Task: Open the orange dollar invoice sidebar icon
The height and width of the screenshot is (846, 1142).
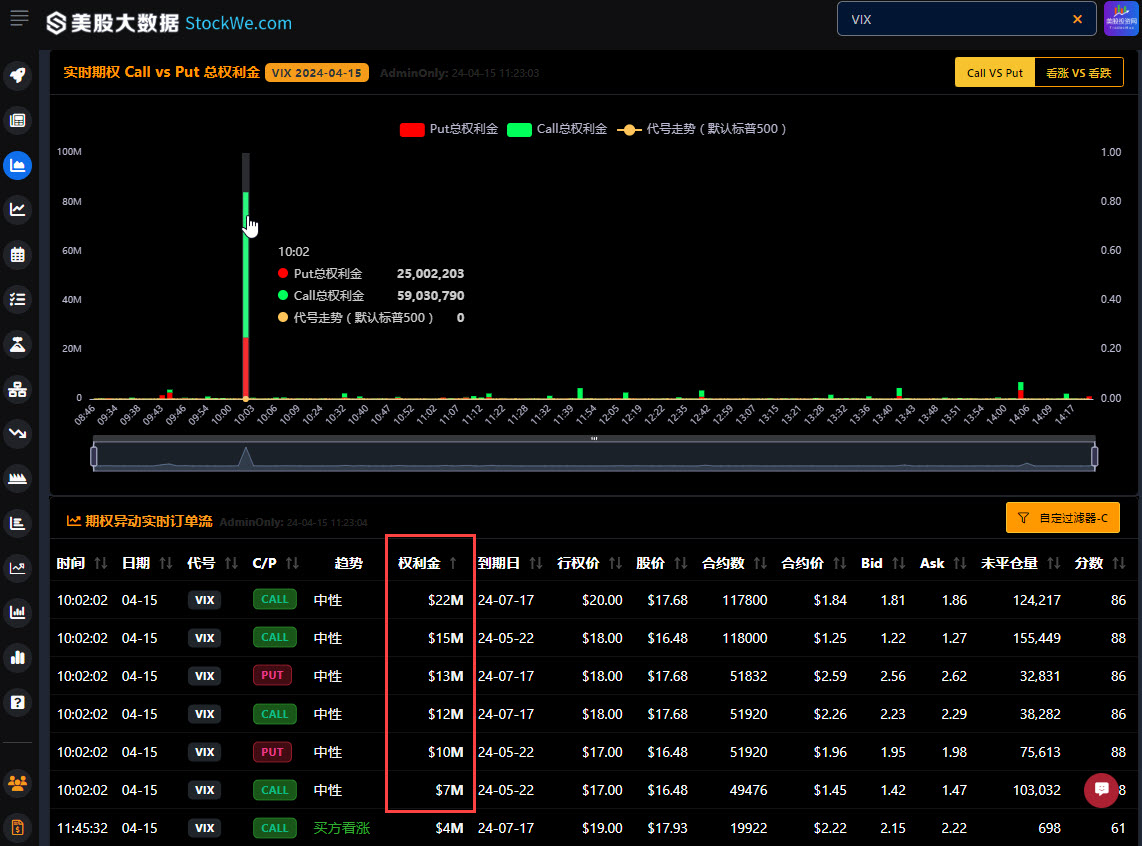Action: coord(17,828)
